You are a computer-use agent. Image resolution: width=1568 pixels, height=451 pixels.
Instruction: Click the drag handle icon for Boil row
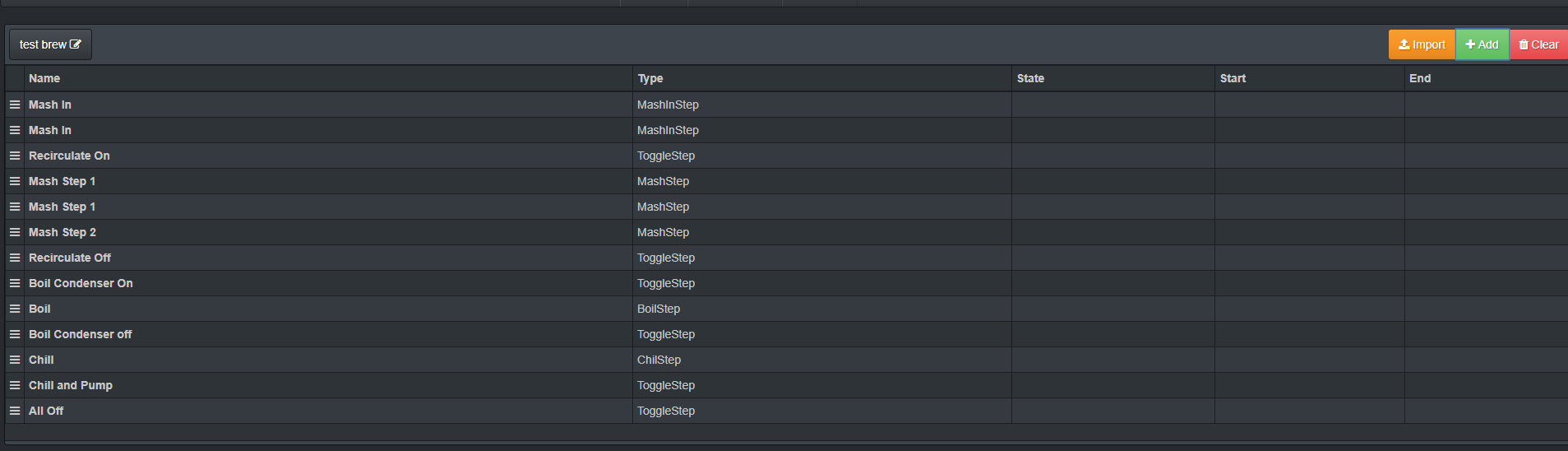15,309
